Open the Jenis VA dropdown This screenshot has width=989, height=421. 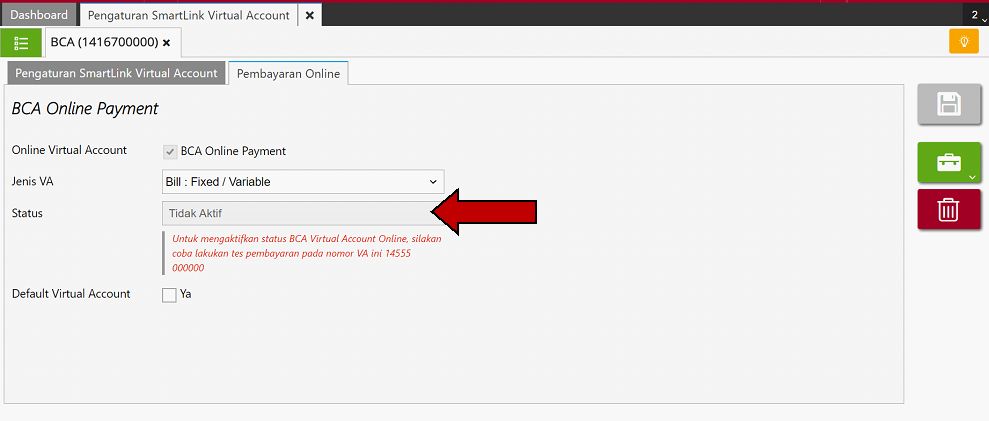(x=303, y=182)
